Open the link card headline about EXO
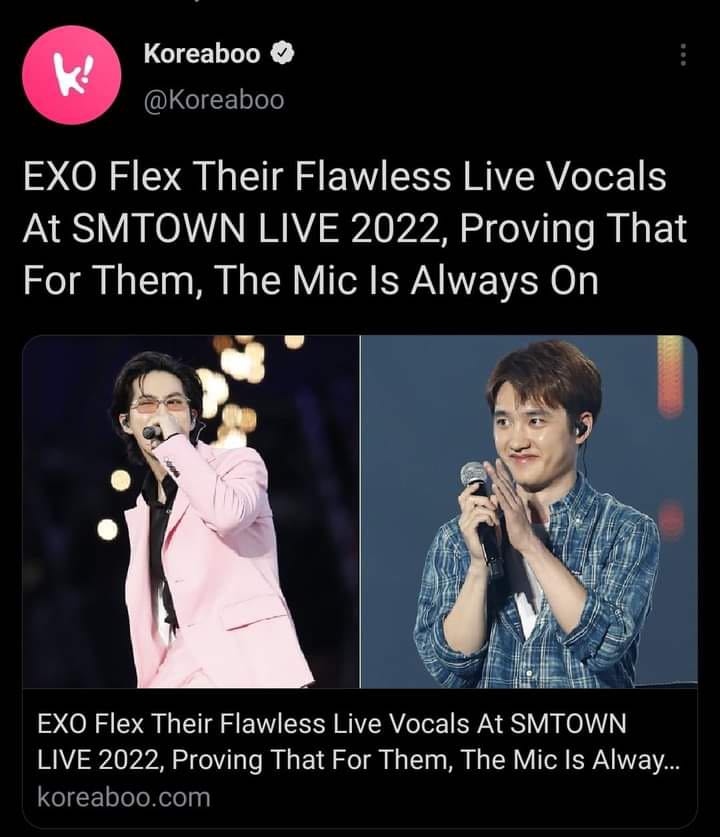Screen dimensions: 720x837 (358, 742)
